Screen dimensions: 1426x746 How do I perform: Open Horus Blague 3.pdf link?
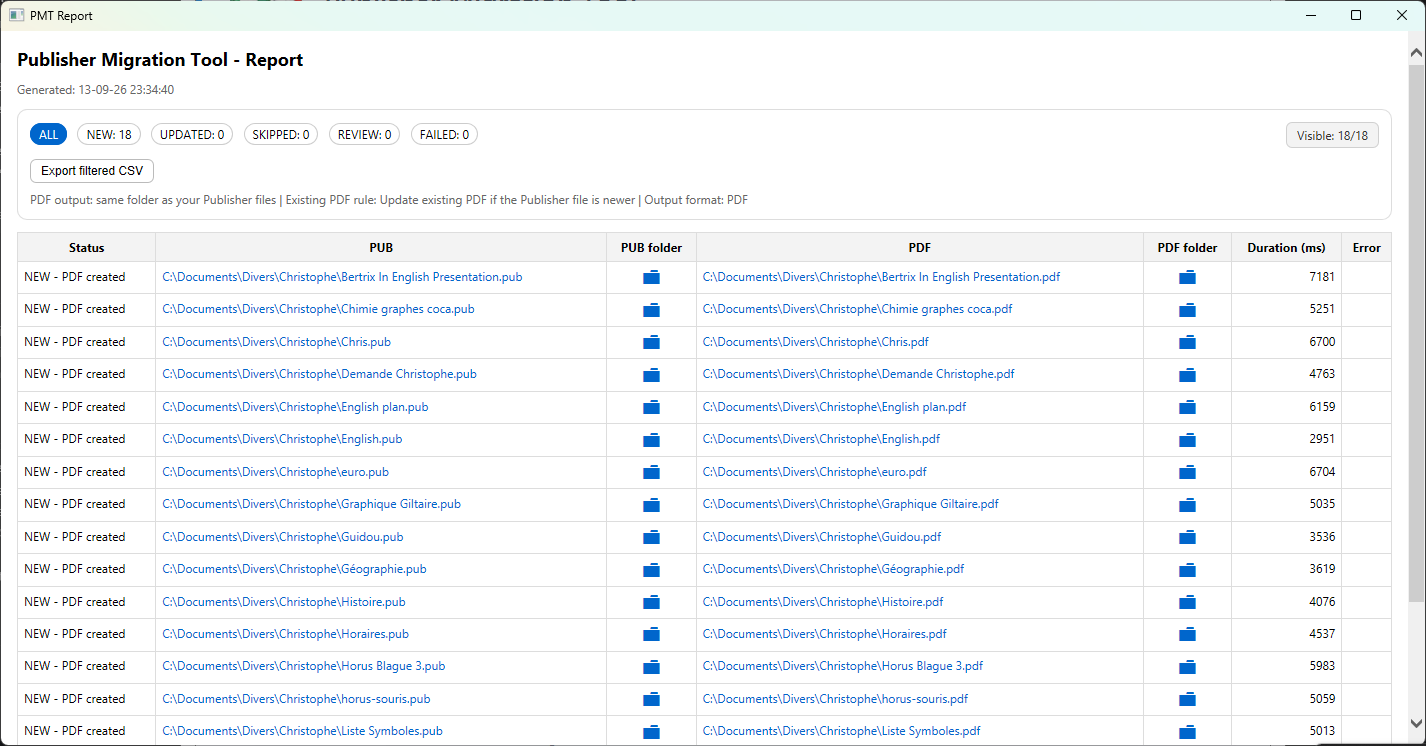(x=842, y=666)
